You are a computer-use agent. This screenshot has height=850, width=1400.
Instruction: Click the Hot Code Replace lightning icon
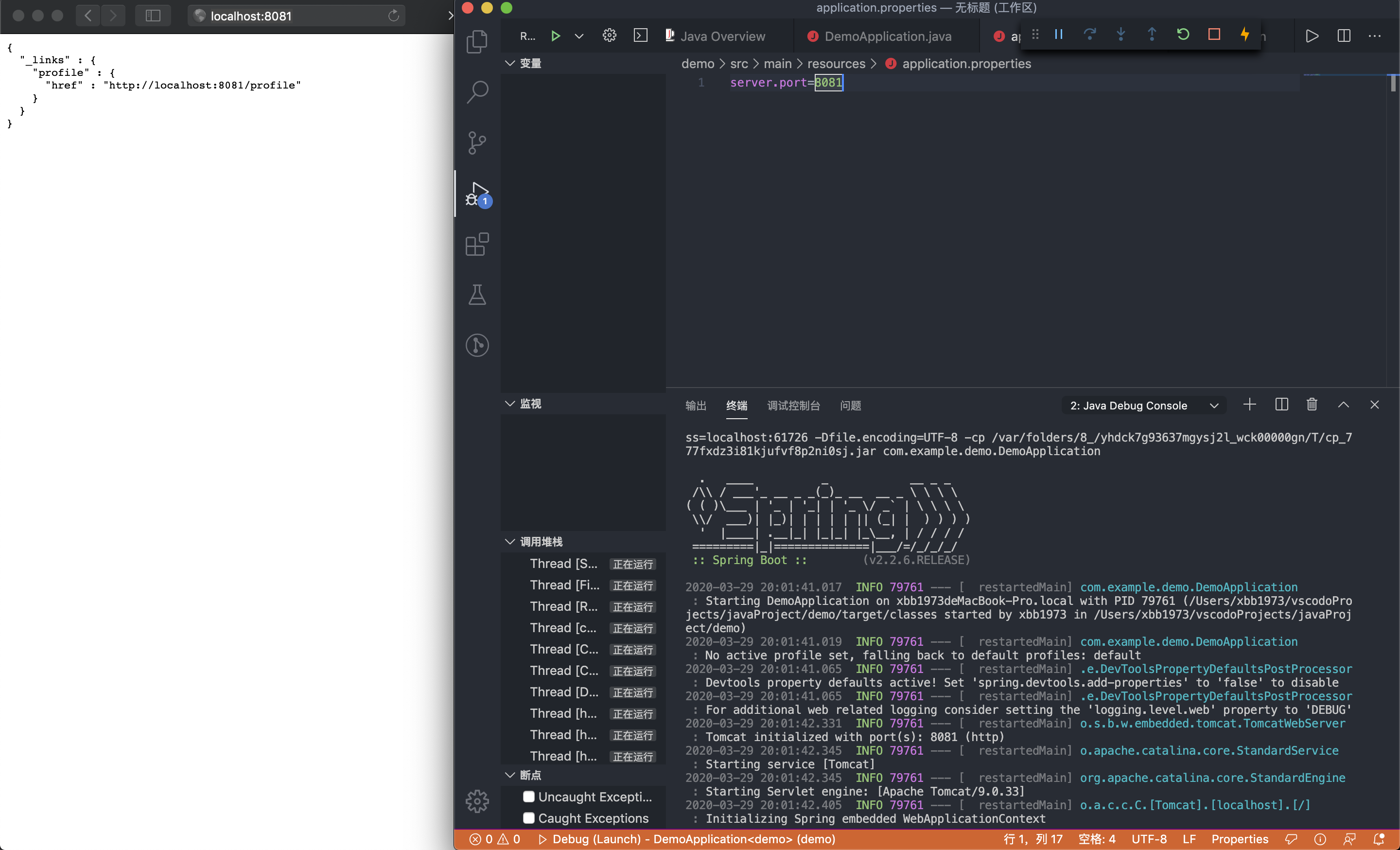click(1245, 35)
